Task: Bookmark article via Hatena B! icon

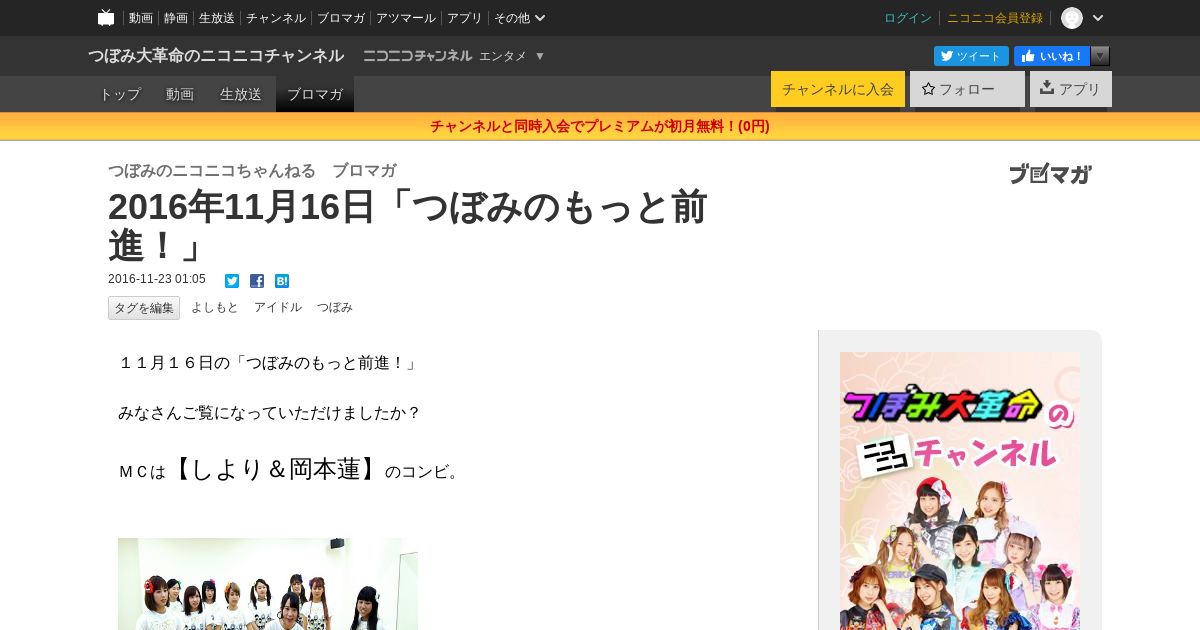Action: tap(282, 281)
